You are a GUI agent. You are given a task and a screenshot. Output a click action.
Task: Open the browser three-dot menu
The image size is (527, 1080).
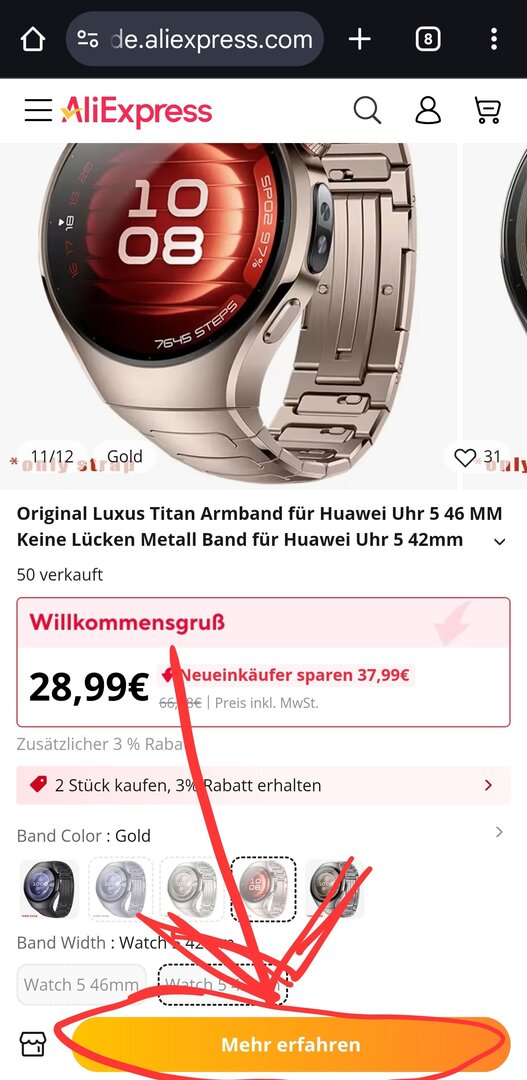click(x=494, y=39)
